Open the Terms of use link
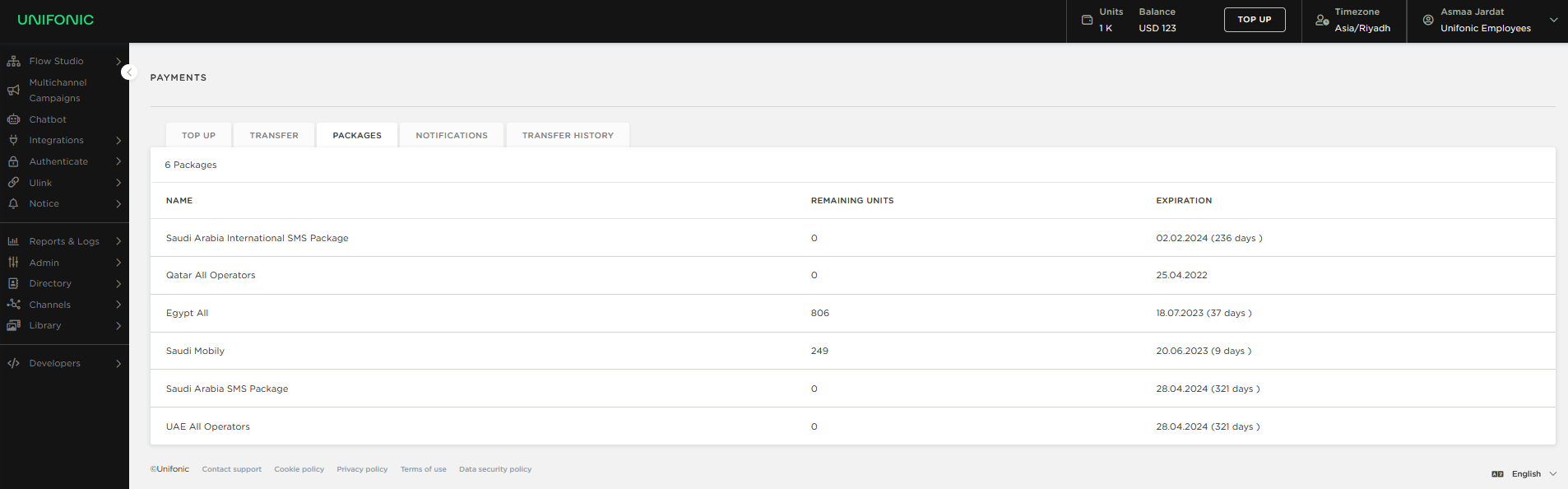This screenshot has width=1568, height=489. [x=423, y=469]
